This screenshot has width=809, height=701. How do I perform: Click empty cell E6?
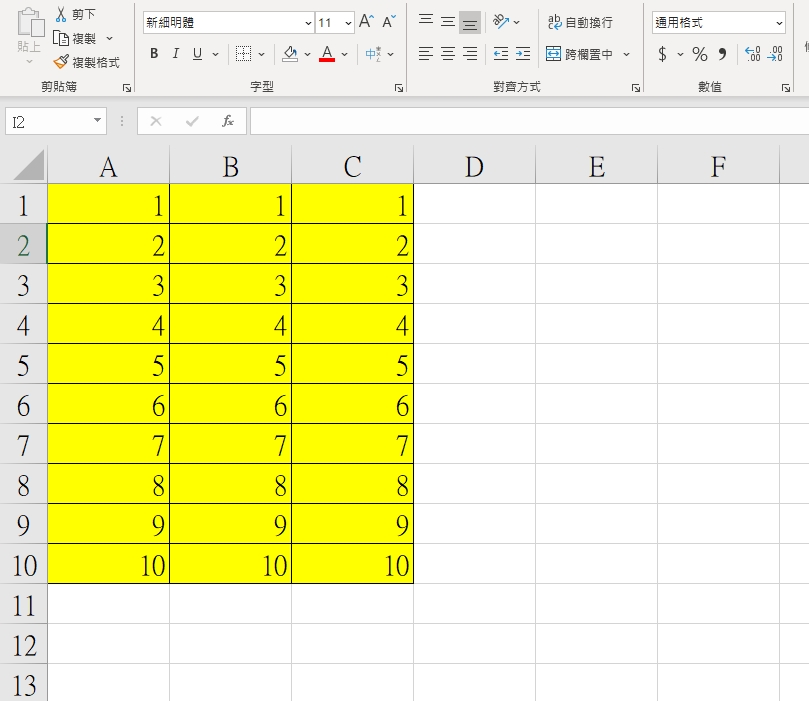tap(596, 404)
